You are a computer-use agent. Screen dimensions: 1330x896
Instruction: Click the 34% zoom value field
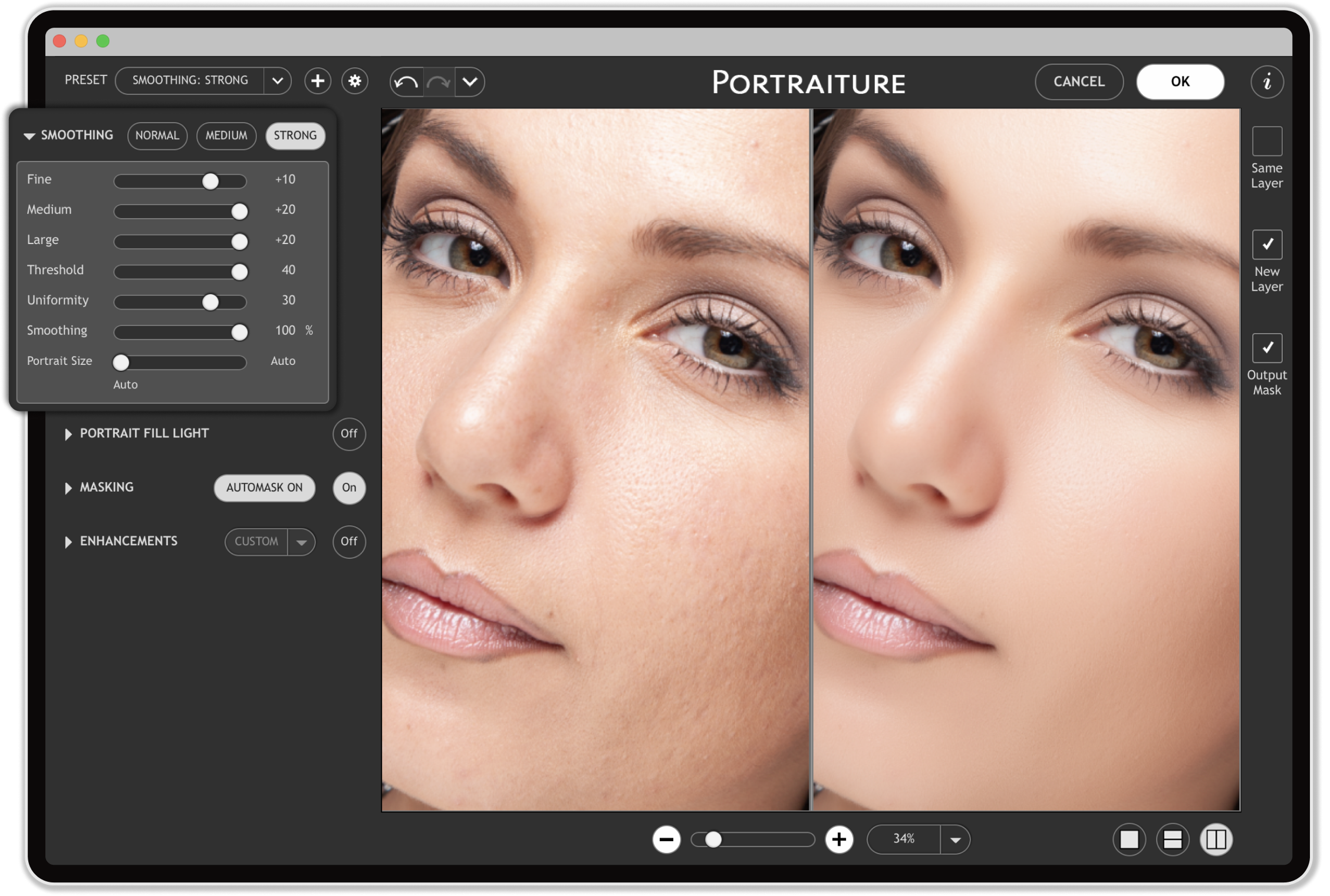pos(904,839)
